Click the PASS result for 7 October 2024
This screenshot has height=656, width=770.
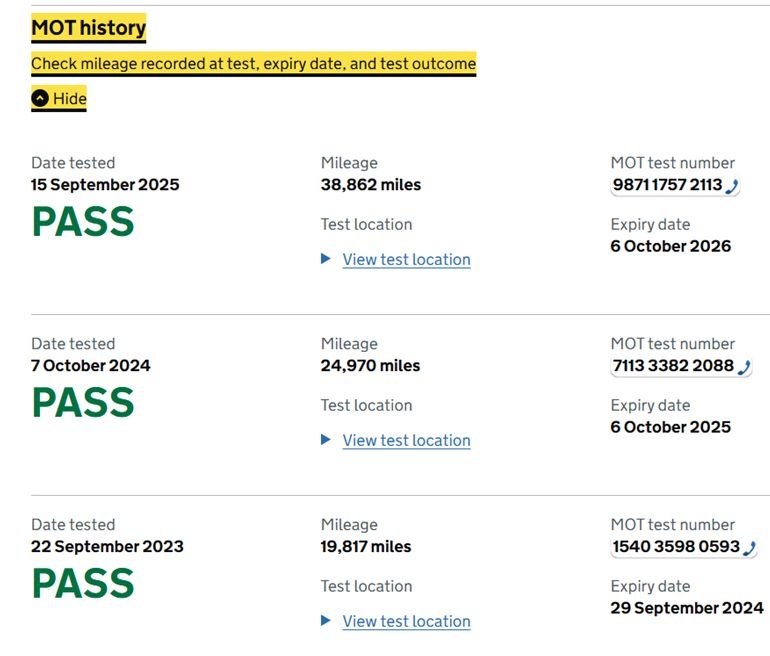pyautogui.click(x=83, y=403)
